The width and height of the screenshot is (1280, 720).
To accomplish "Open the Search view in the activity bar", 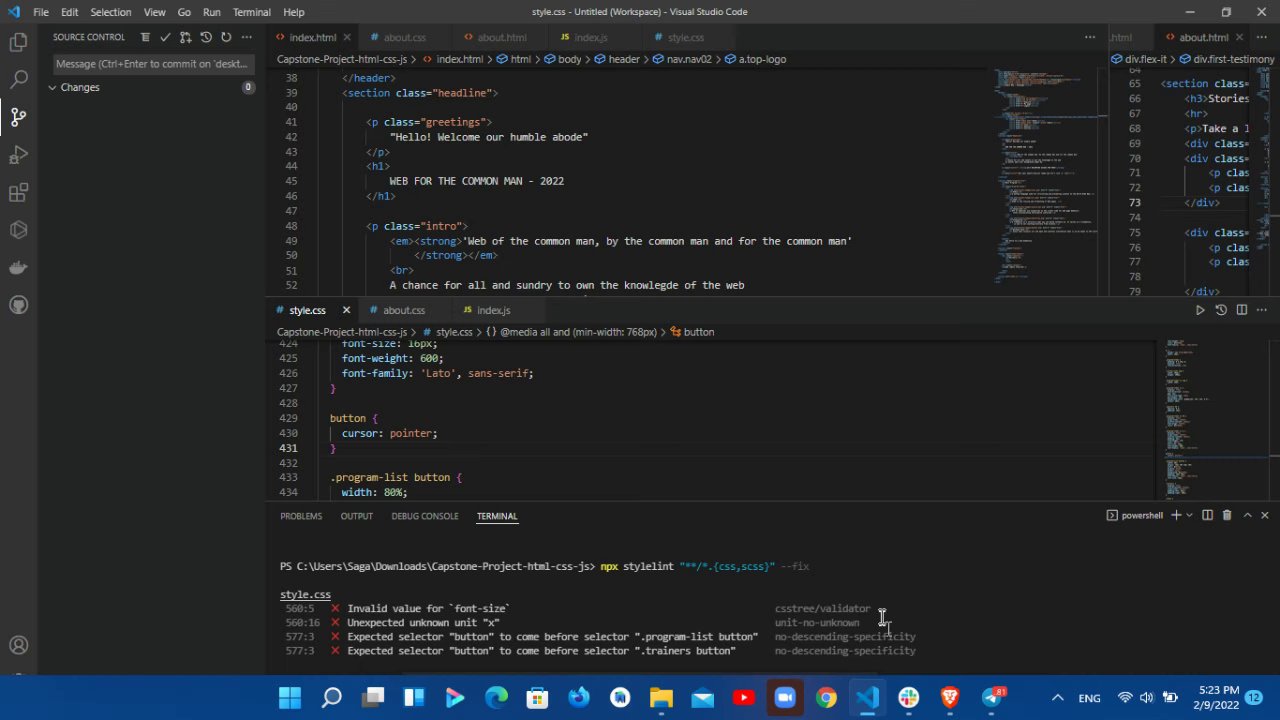I will click(x=18, y=80).
